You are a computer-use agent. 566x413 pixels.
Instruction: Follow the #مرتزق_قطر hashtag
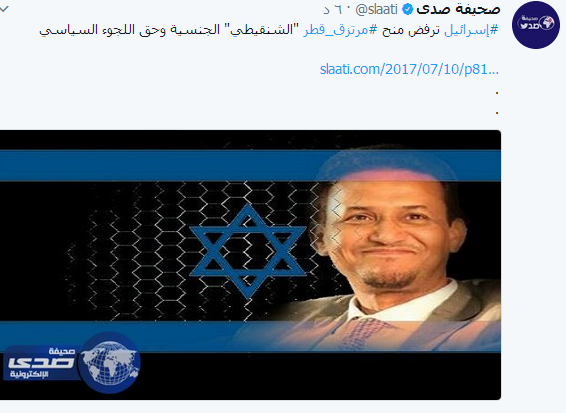[339, 30]
